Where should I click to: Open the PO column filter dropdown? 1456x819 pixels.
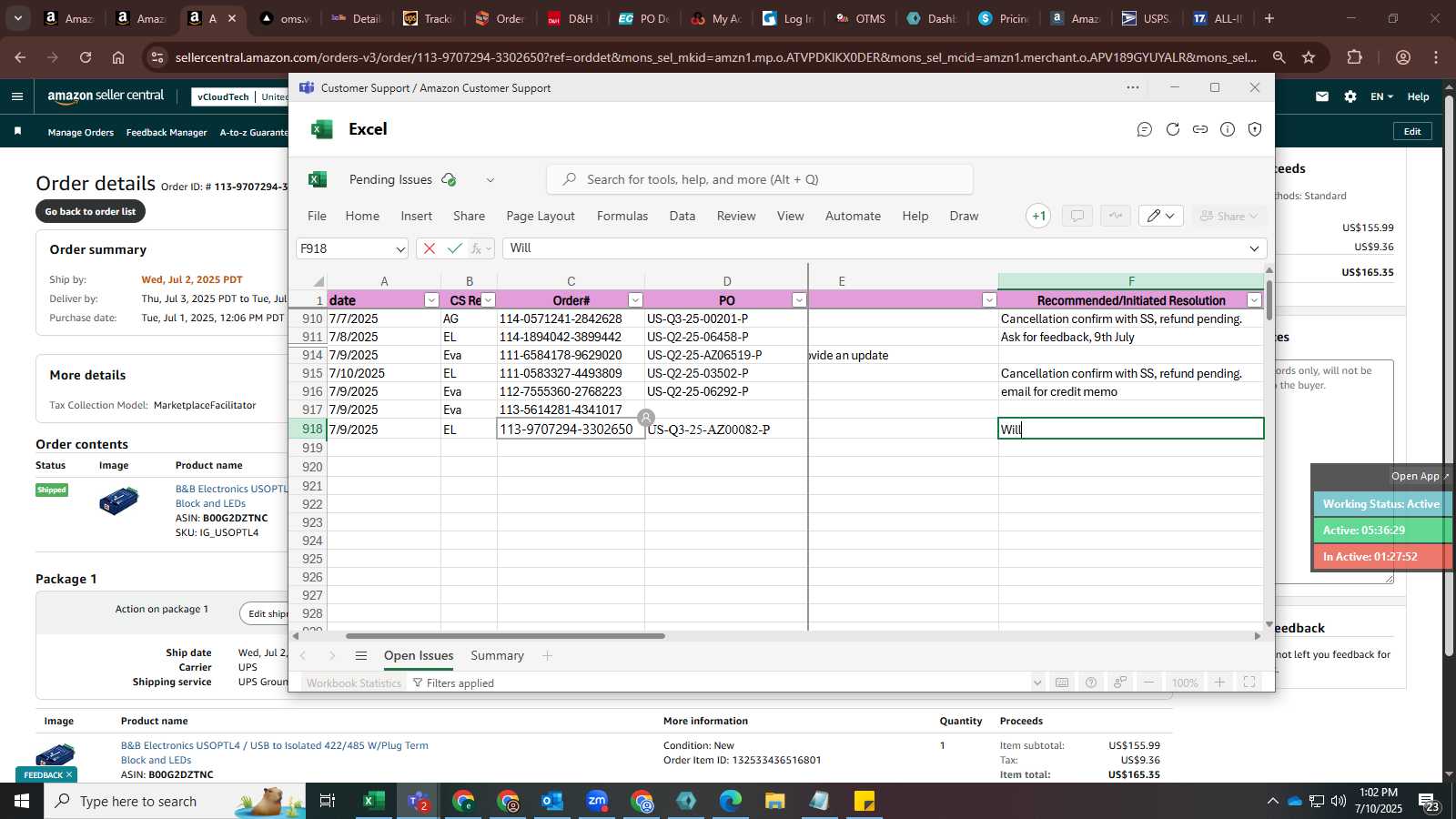coord(799,300)
